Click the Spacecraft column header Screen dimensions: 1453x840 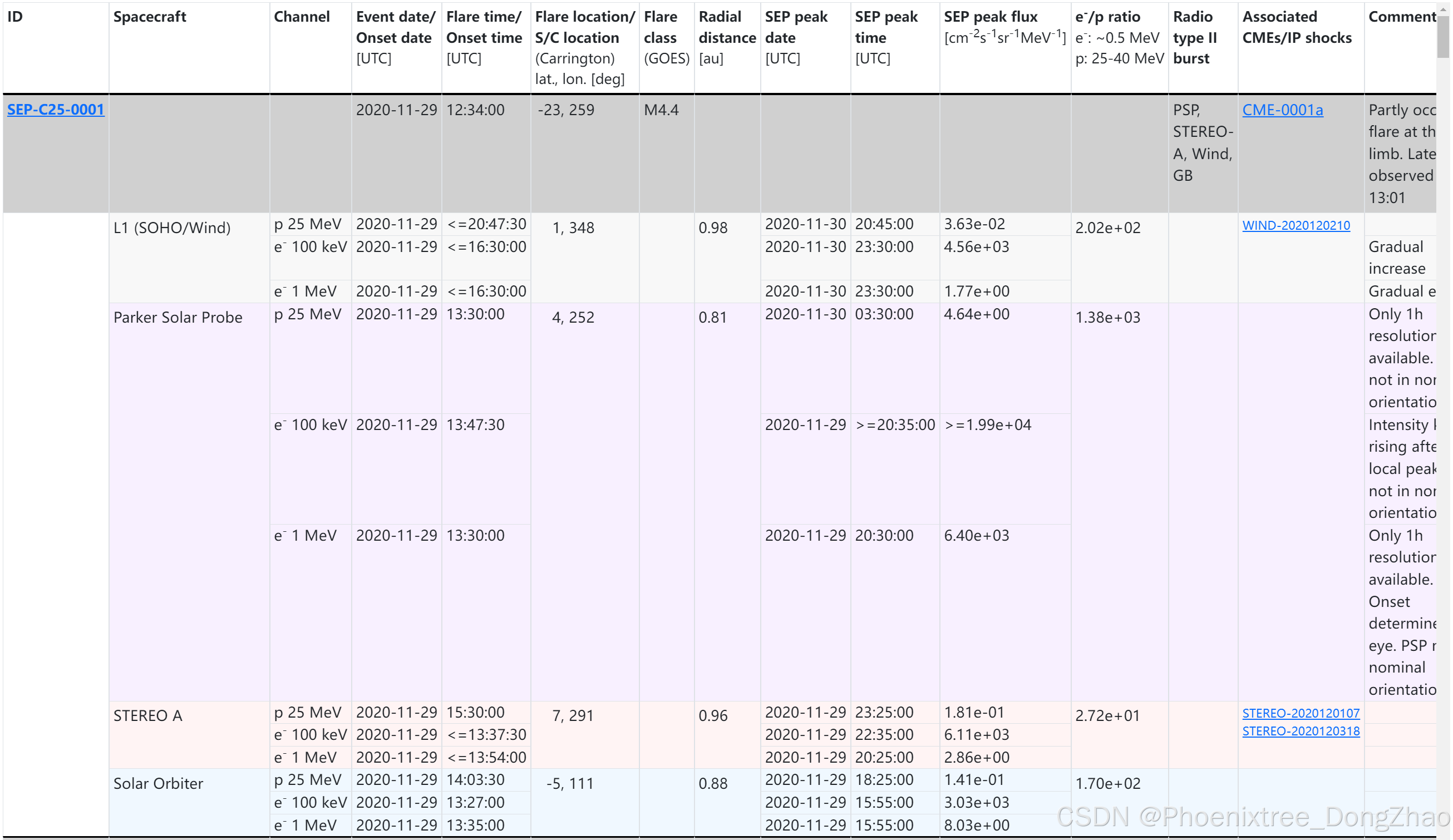[150, 17]
